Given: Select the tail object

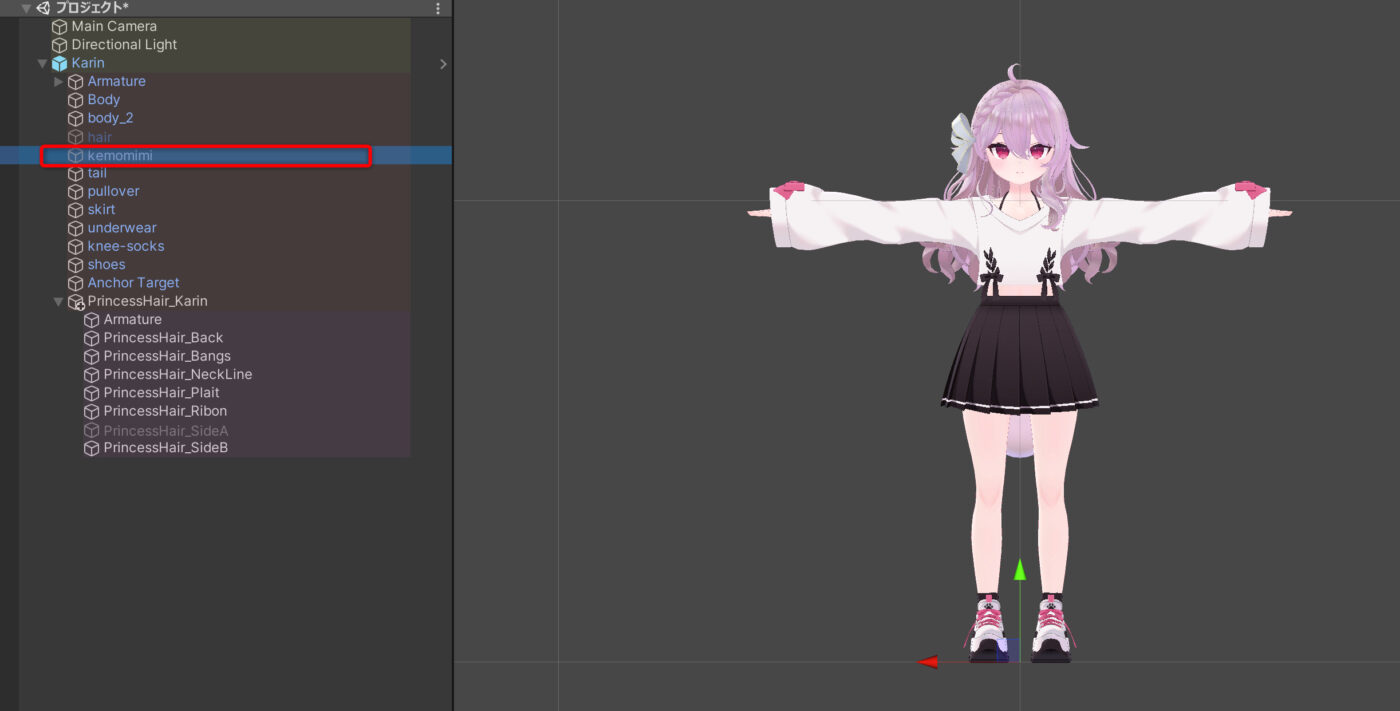Looking at the screenshot, I should (x=97, y=173).
